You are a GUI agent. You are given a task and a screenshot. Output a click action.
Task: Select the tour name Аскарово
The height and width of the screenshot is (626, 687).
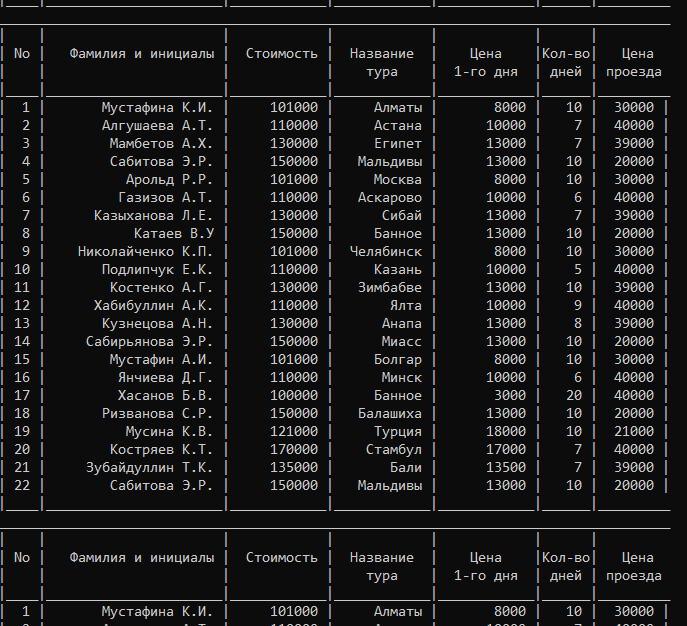coord(390,198)
